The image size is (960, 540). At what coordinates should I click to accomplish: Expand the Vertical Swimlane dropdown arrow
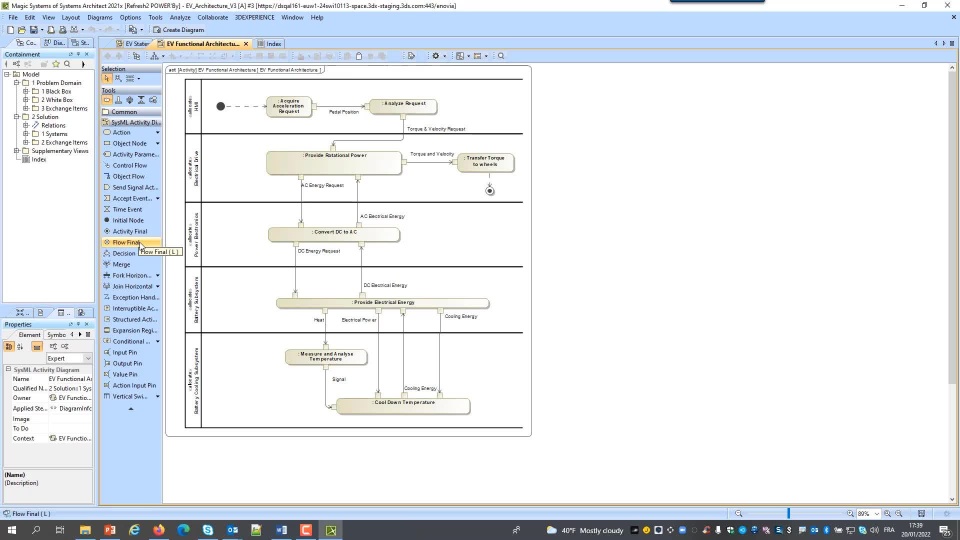pyautogui.click(x=157, y=397)
